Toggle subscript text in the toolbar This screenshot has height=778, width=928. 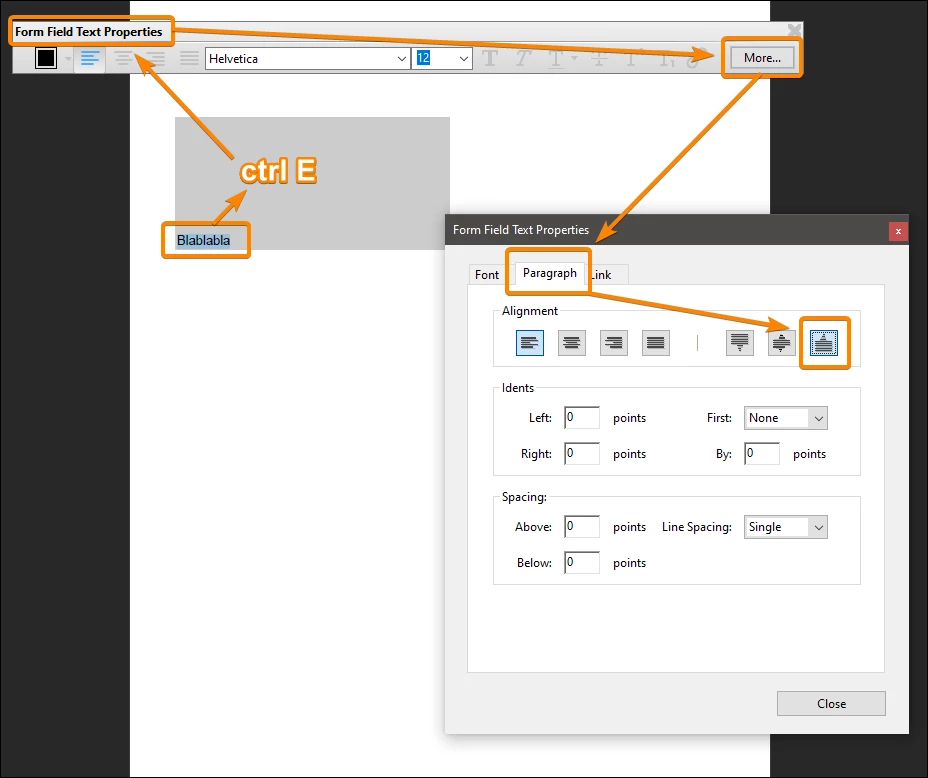coord(666,59)
